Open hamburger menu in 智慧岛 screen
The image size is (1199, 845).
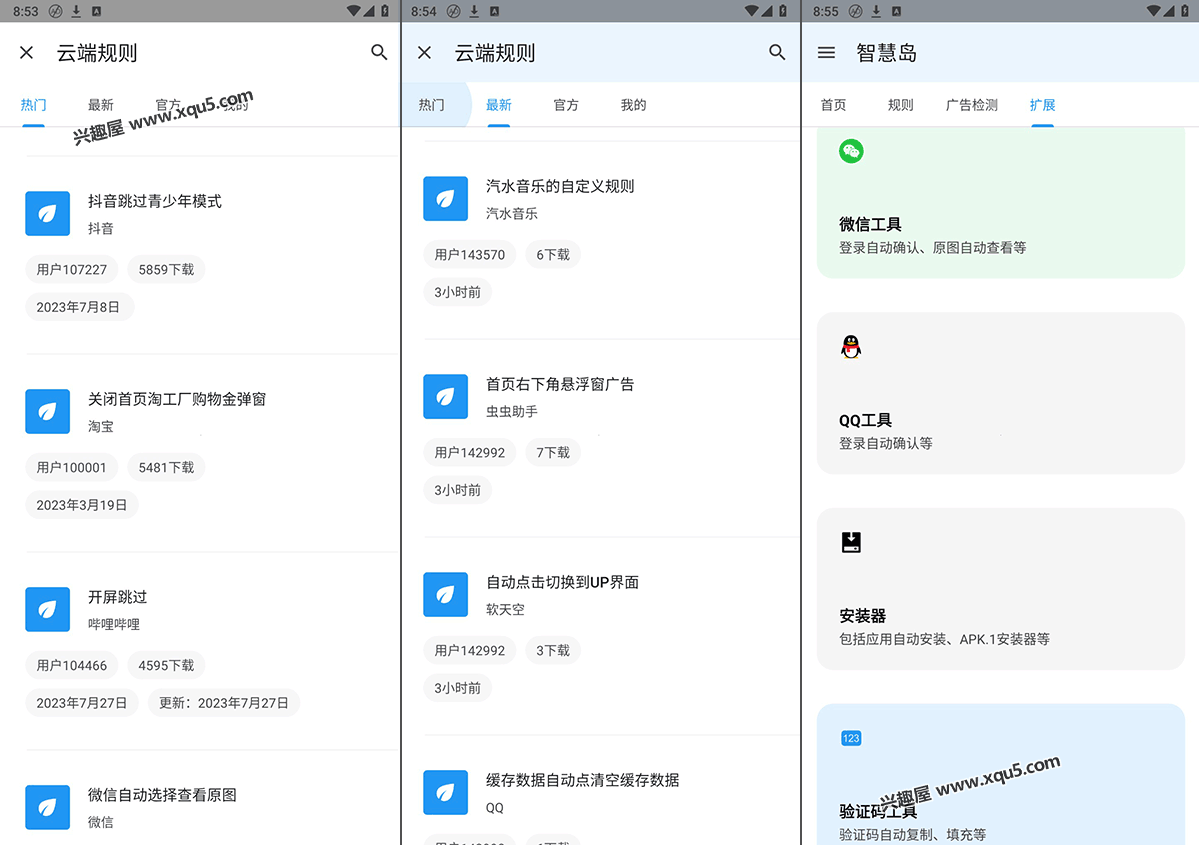click(x=826, y=53)
